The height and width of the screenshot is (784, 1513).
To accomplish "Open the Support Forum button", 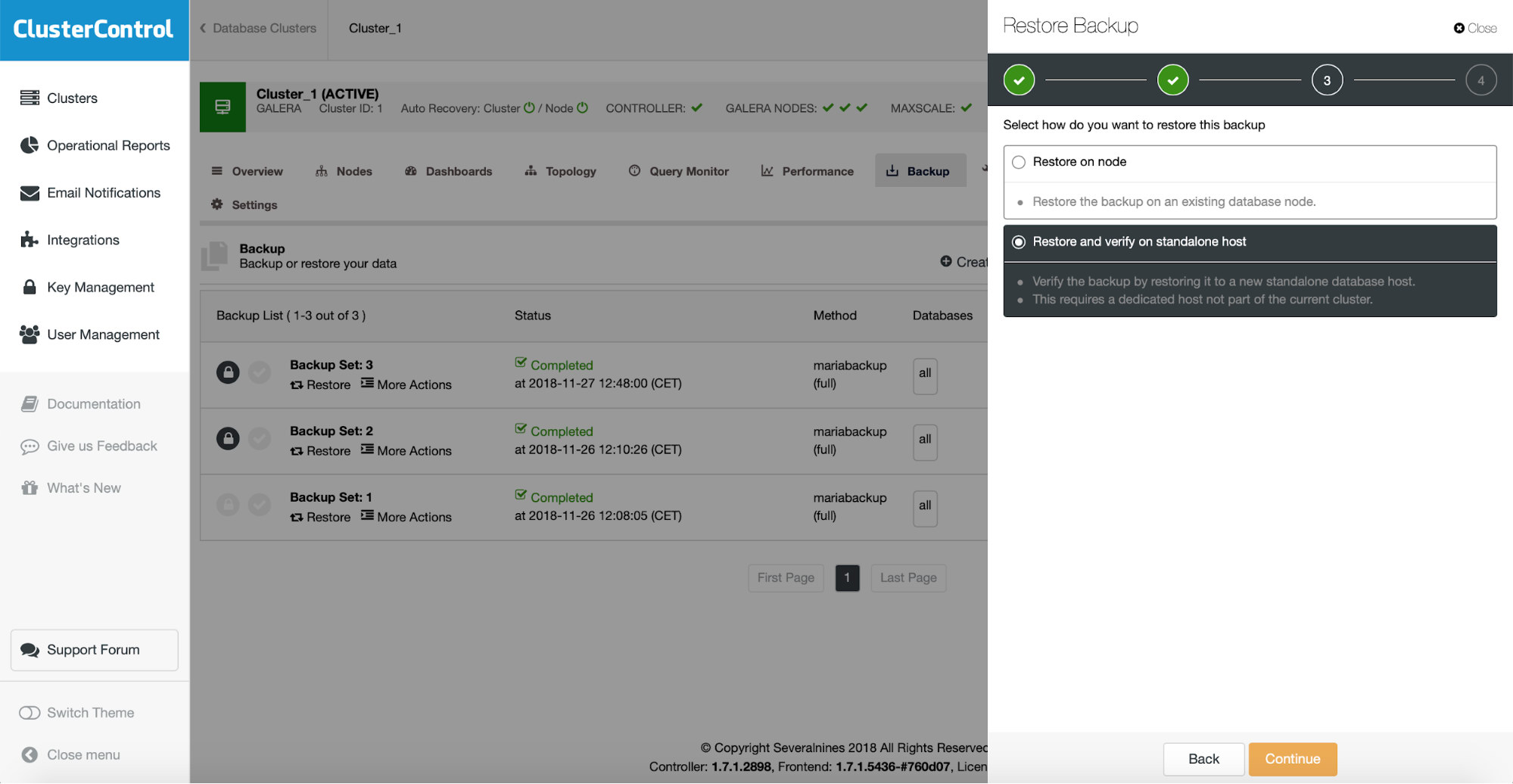I will point(95,650).
